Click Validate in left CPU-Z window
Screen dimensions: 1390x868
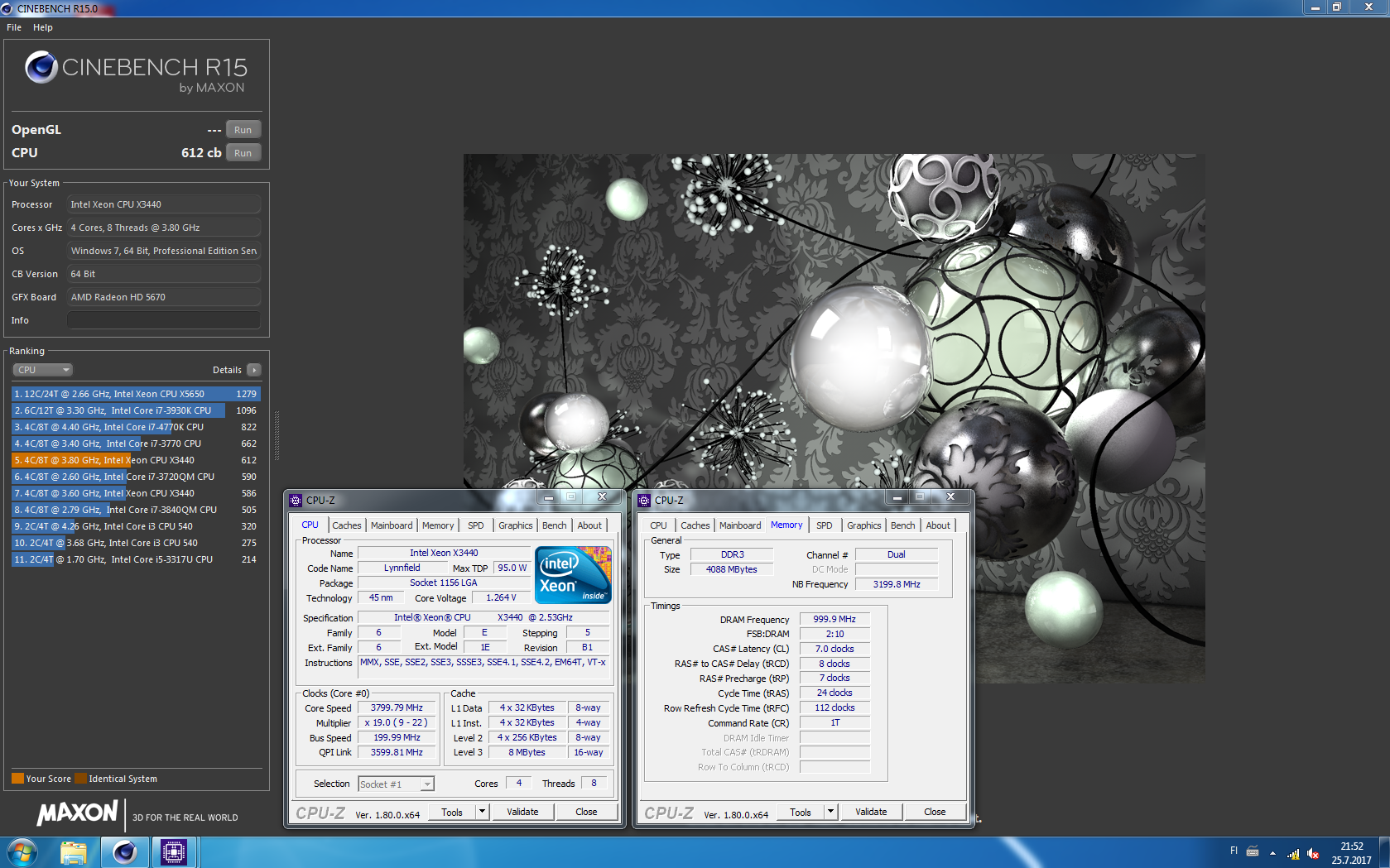[522, 813]
